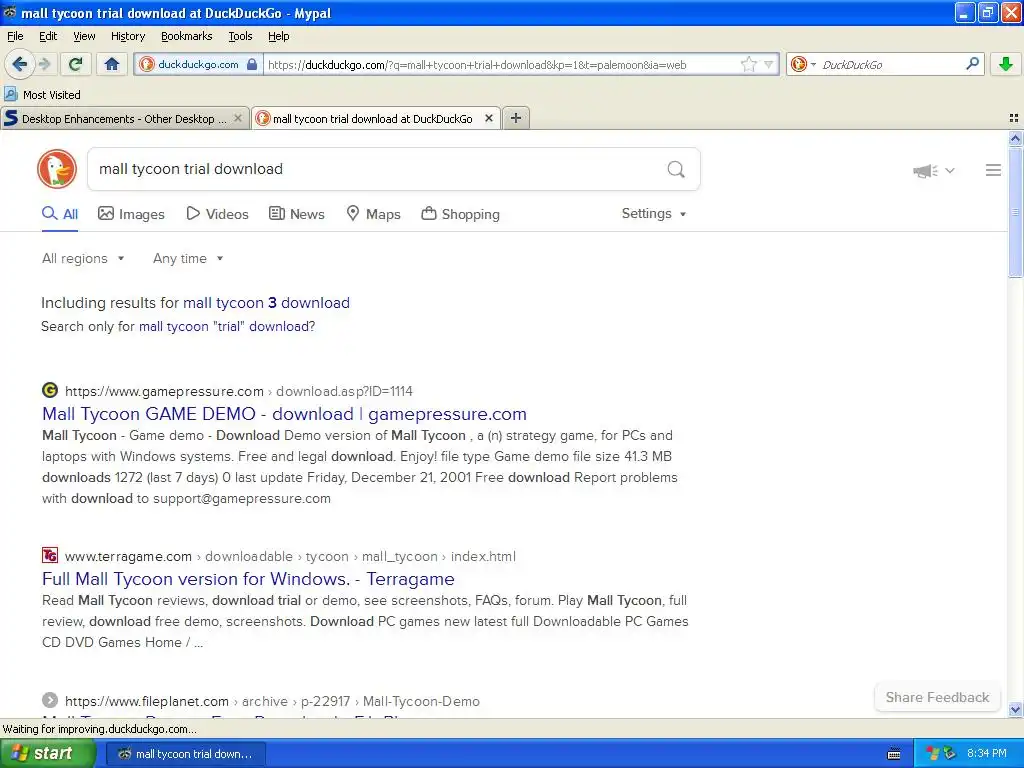Click the duckduckgo.com site identity button
Viewport: 1024px width, 768px height.
(x=198, y=64)
